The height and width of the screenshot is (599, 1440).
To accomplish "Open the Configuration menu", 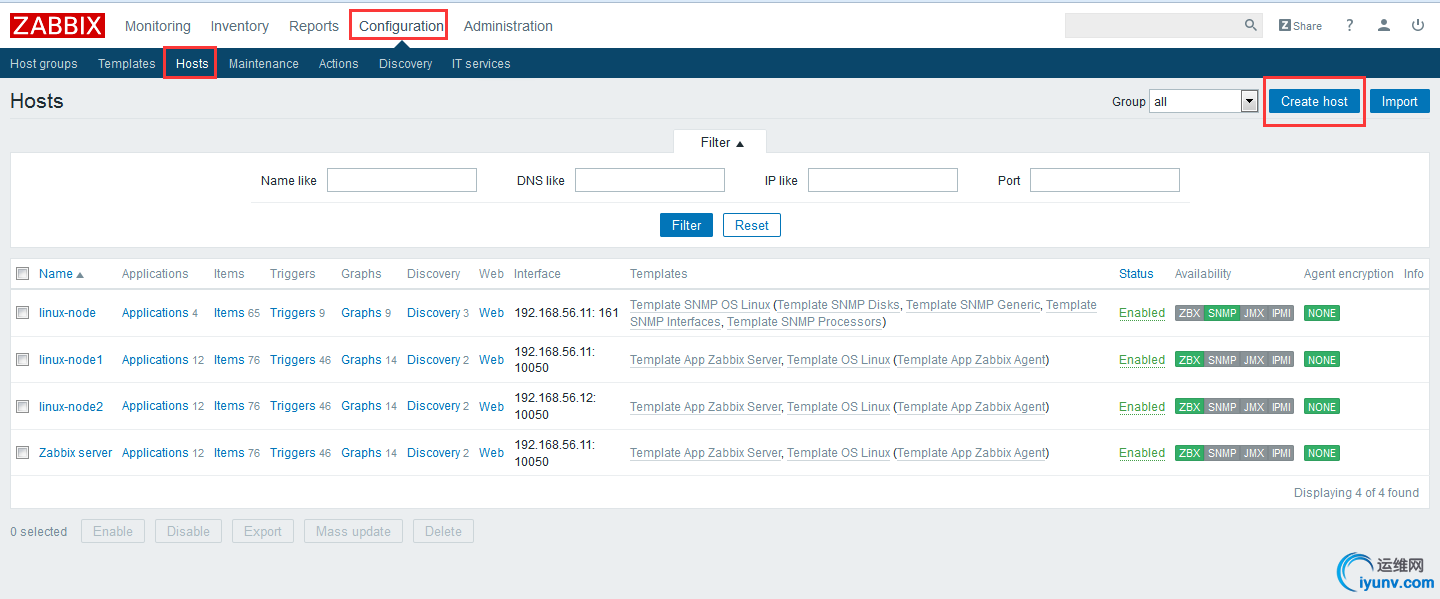I will [401, 26].
